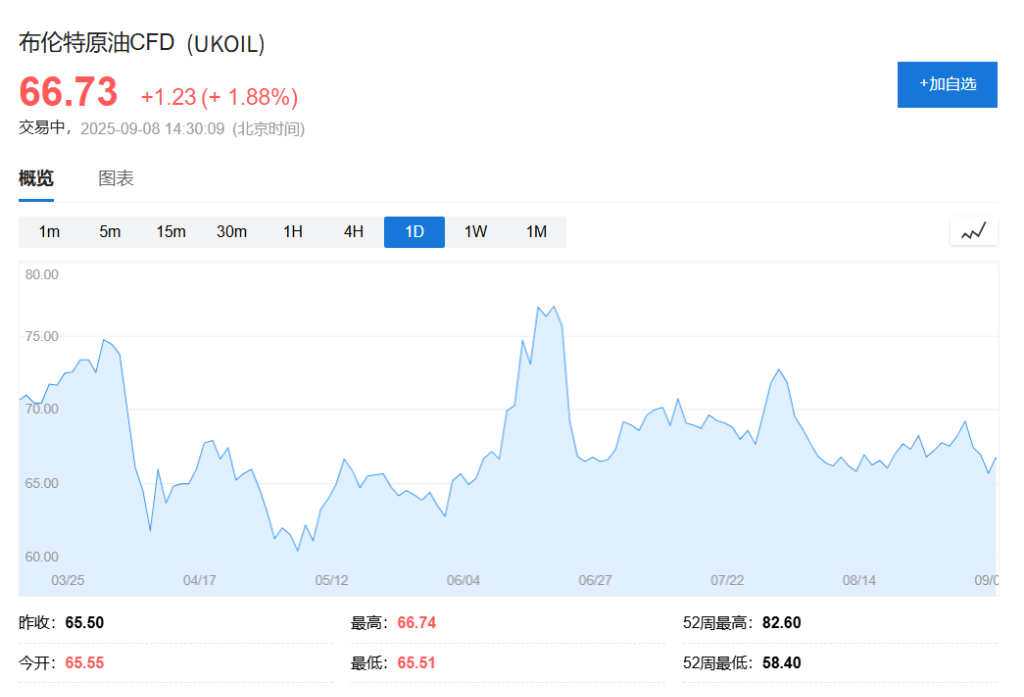Image resolution: width=1024 pixels, height=697 pixels.
Task: Select the 1D timeframe button
Action: tap(414, 232)
